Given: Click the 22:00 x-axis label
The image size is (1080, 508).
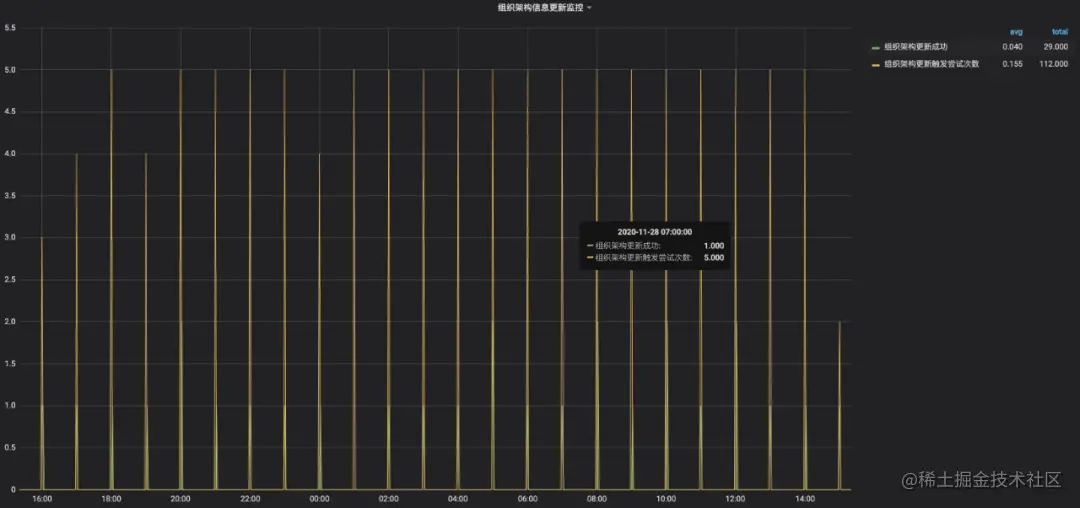Looking at the screenshot, I should pos(250,499).
